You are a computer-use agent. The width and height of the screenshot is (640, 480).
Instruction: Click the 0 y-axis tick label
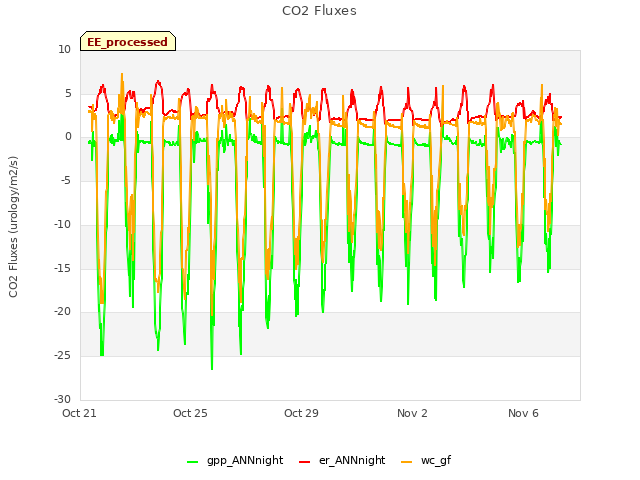(68, 137)
